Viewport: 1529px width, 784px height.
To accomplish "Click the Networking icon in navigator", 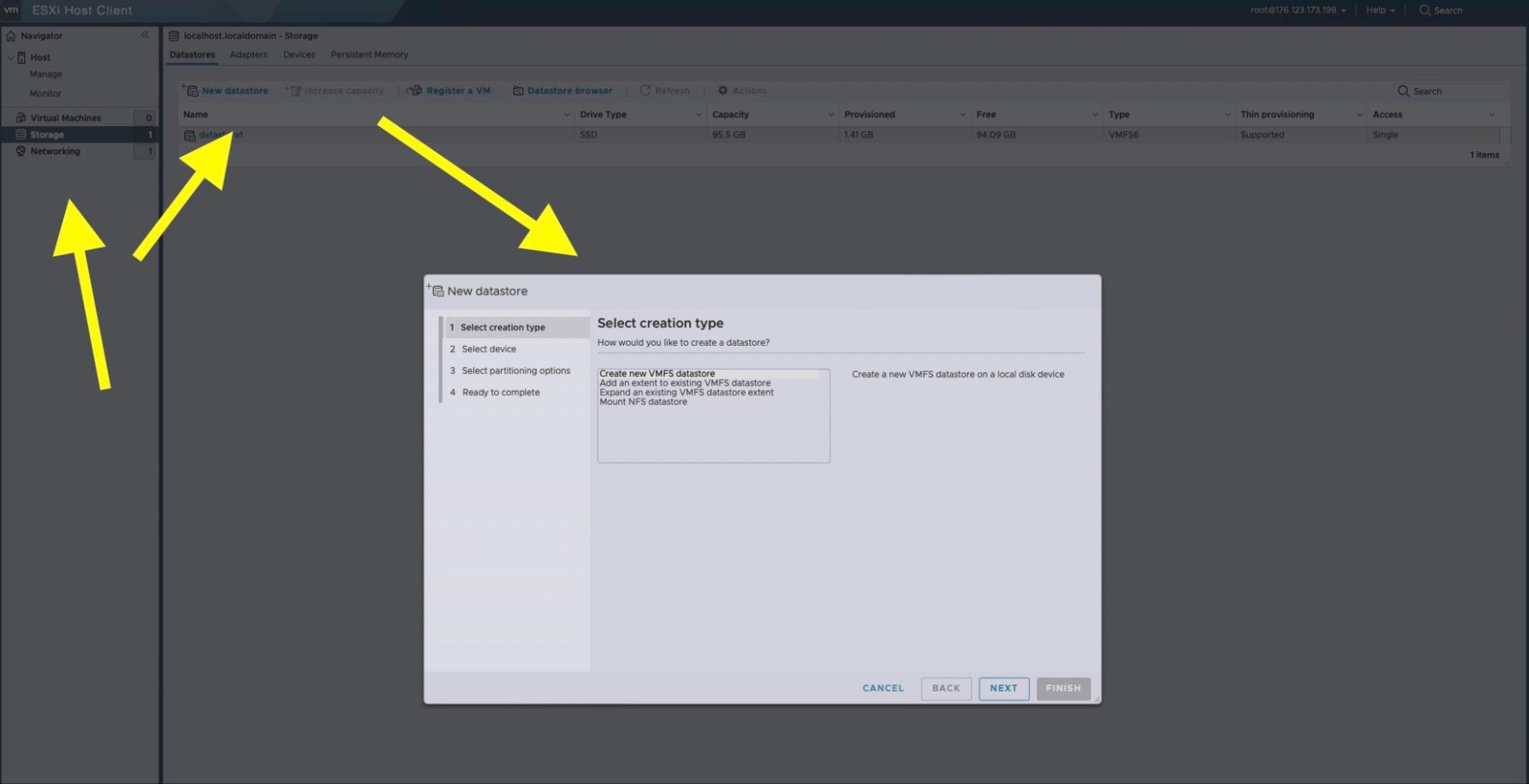I will (21, 151).
